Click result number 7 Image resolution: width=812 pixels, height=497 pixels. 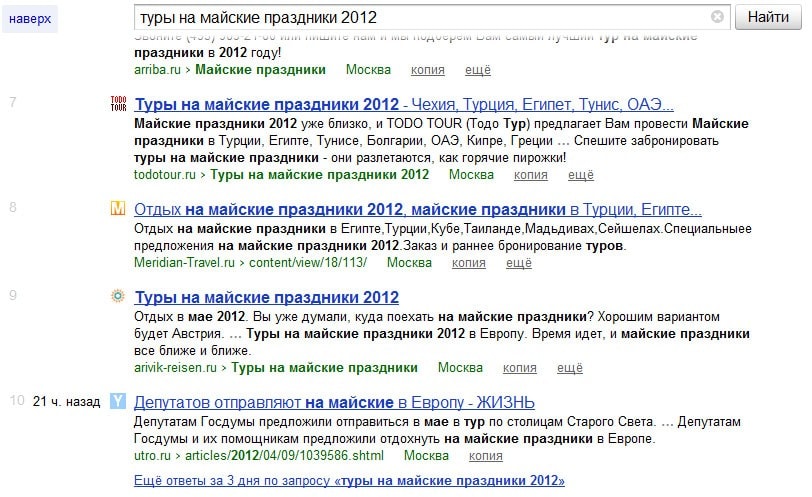click(13, 103)
